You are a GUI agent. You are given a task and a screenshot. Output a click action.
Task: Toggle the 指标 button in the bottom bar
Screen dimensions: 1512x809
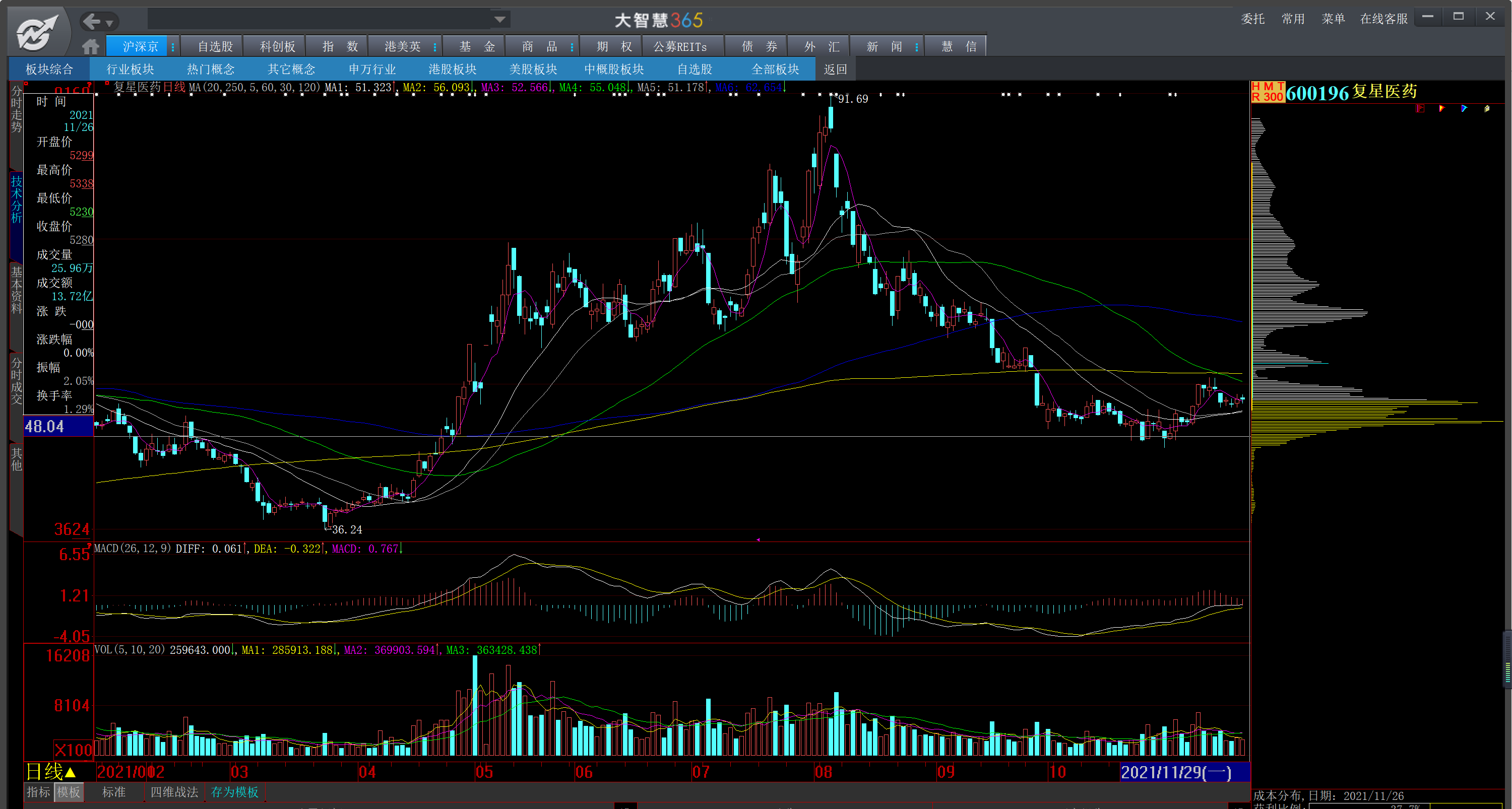[38, 792]
